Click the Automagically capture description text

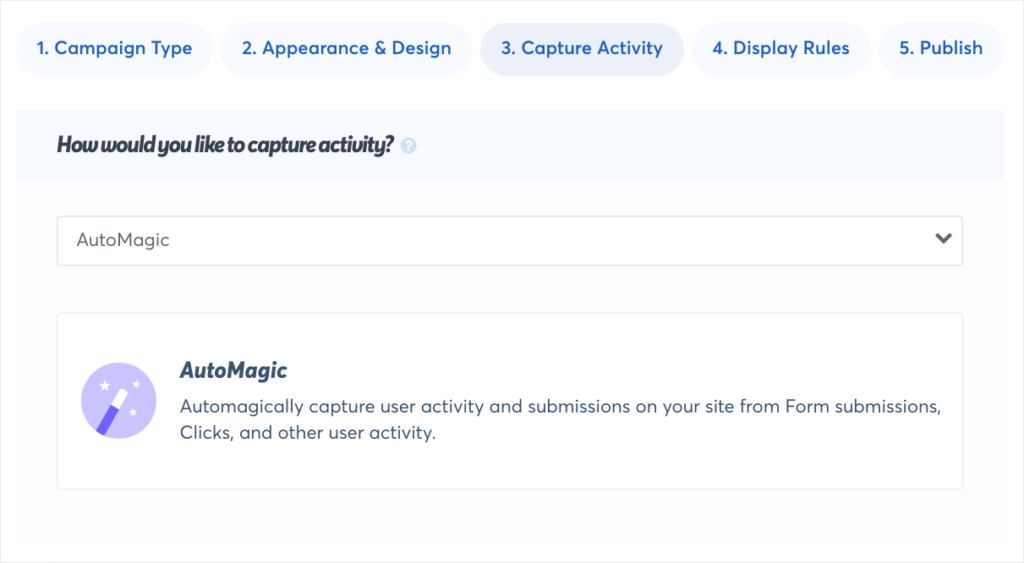(560, 419)
